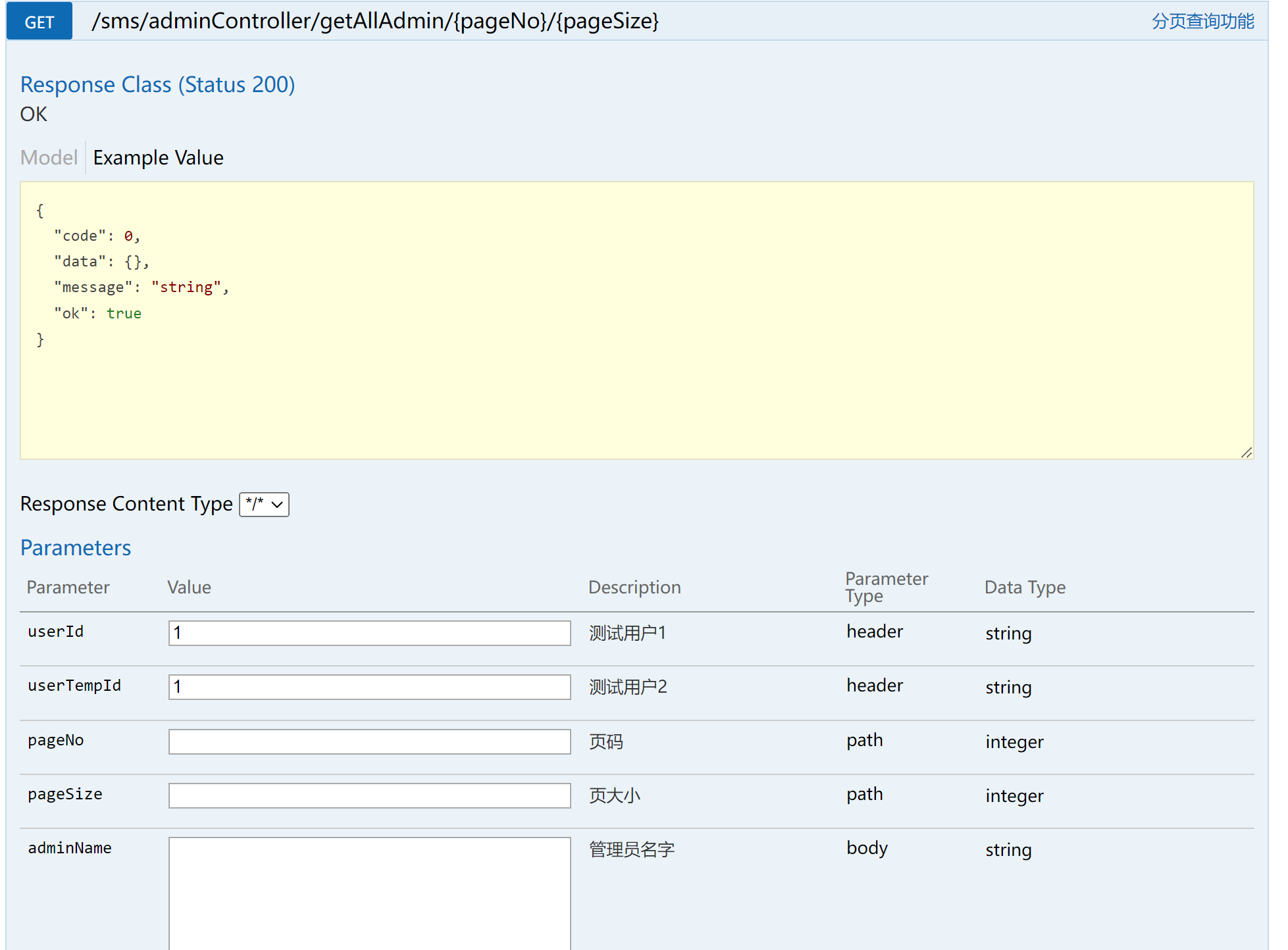Image resolution: width=1288 pixels, height=950 pixels.
Task: Click the 管理员名字 description text
Action: [632, 849]
